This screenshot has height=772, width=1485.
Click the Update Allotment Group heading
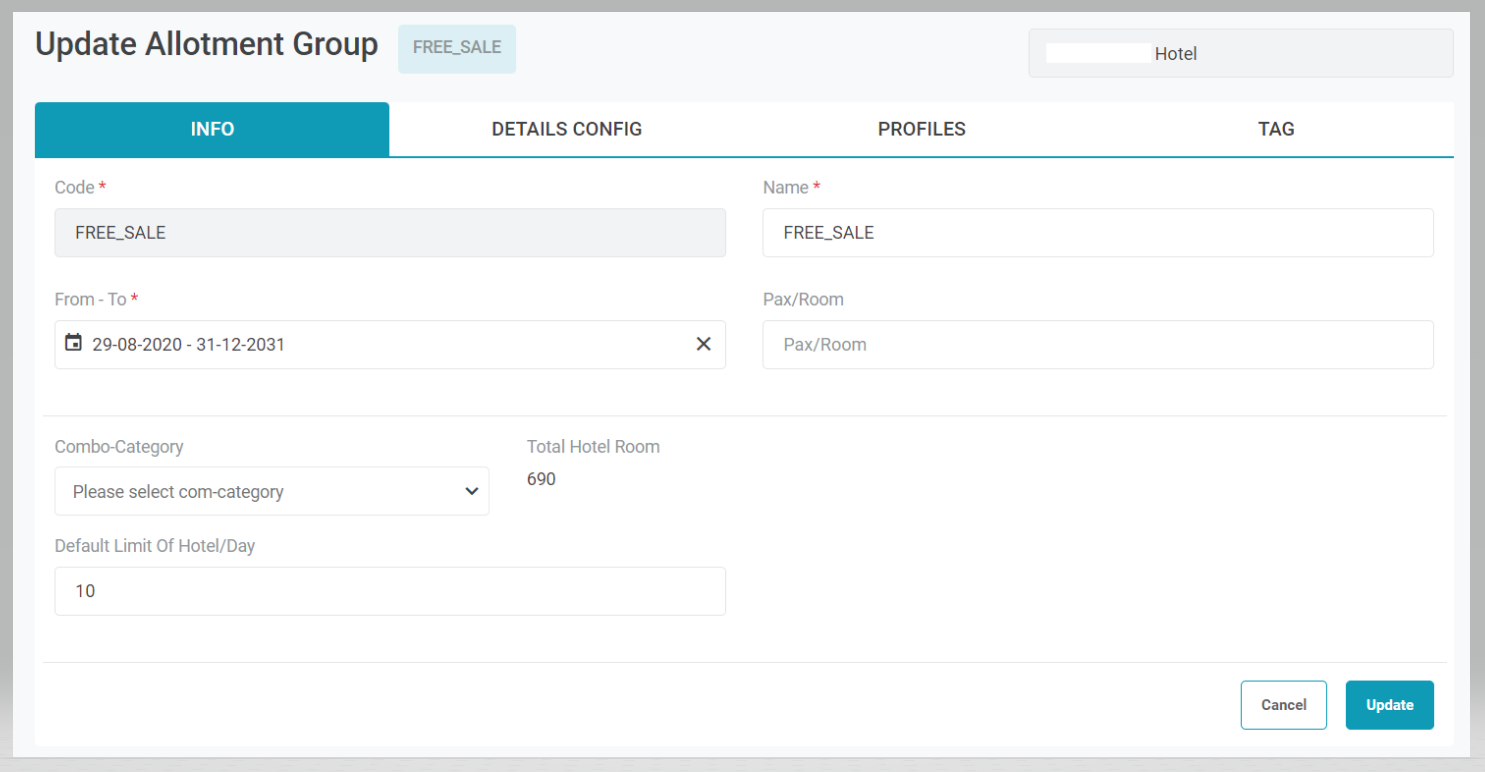coord(207,45)
